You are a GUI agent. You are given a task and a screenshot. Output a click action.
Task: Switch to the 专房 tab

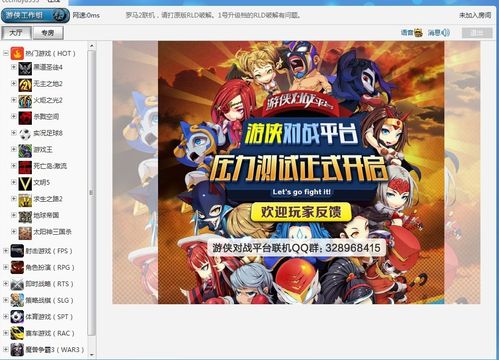tap(48, 33)
